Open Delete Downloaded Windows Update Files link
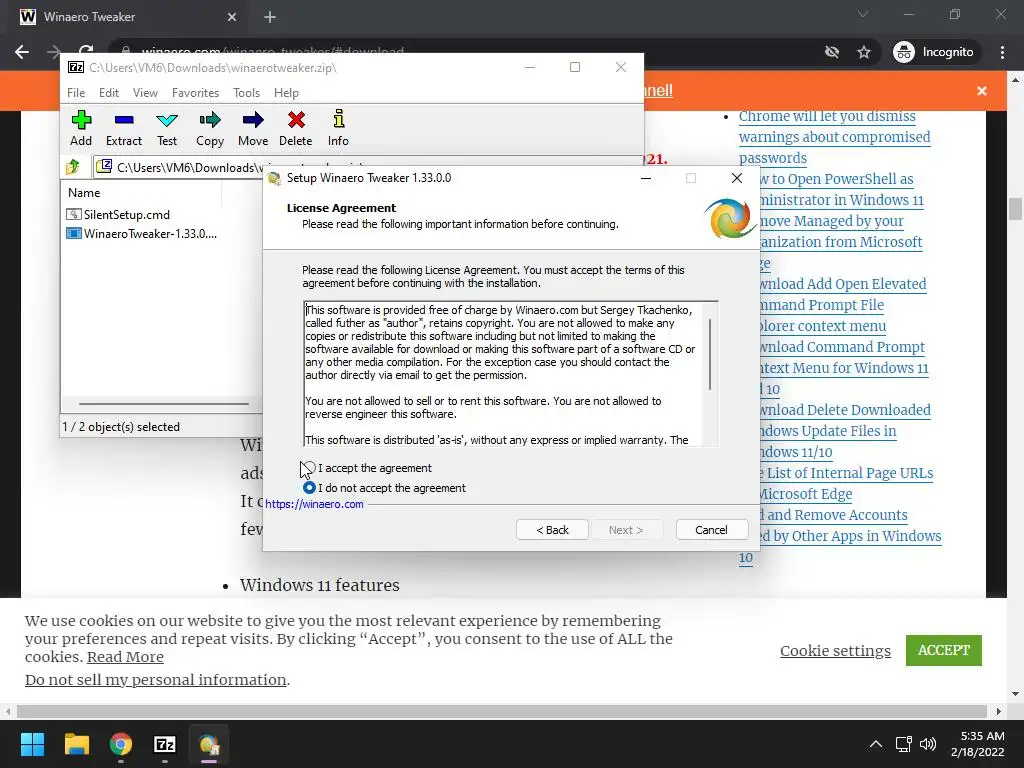Image resolution: width=1024 pixels, height=768 pixels. pyautogui.click(x=845, y=430)
